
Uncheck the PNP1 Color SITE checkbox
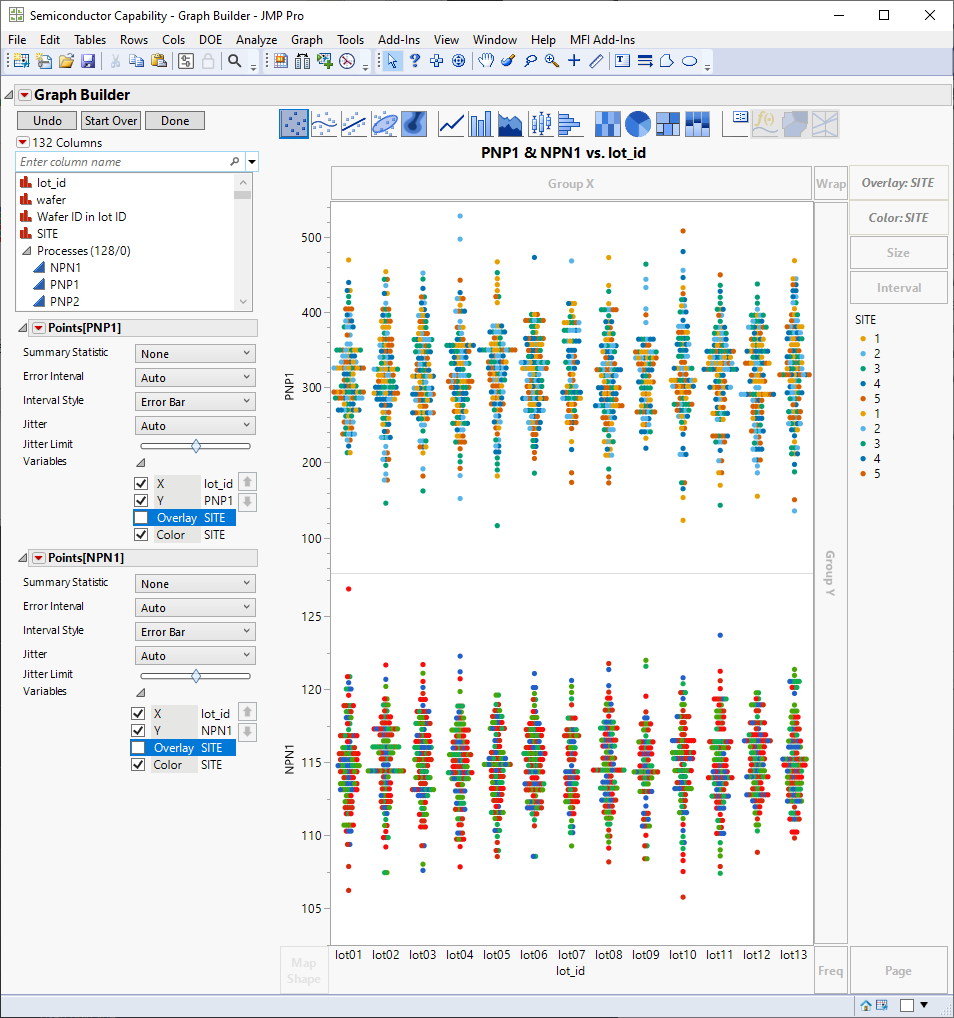139,535
